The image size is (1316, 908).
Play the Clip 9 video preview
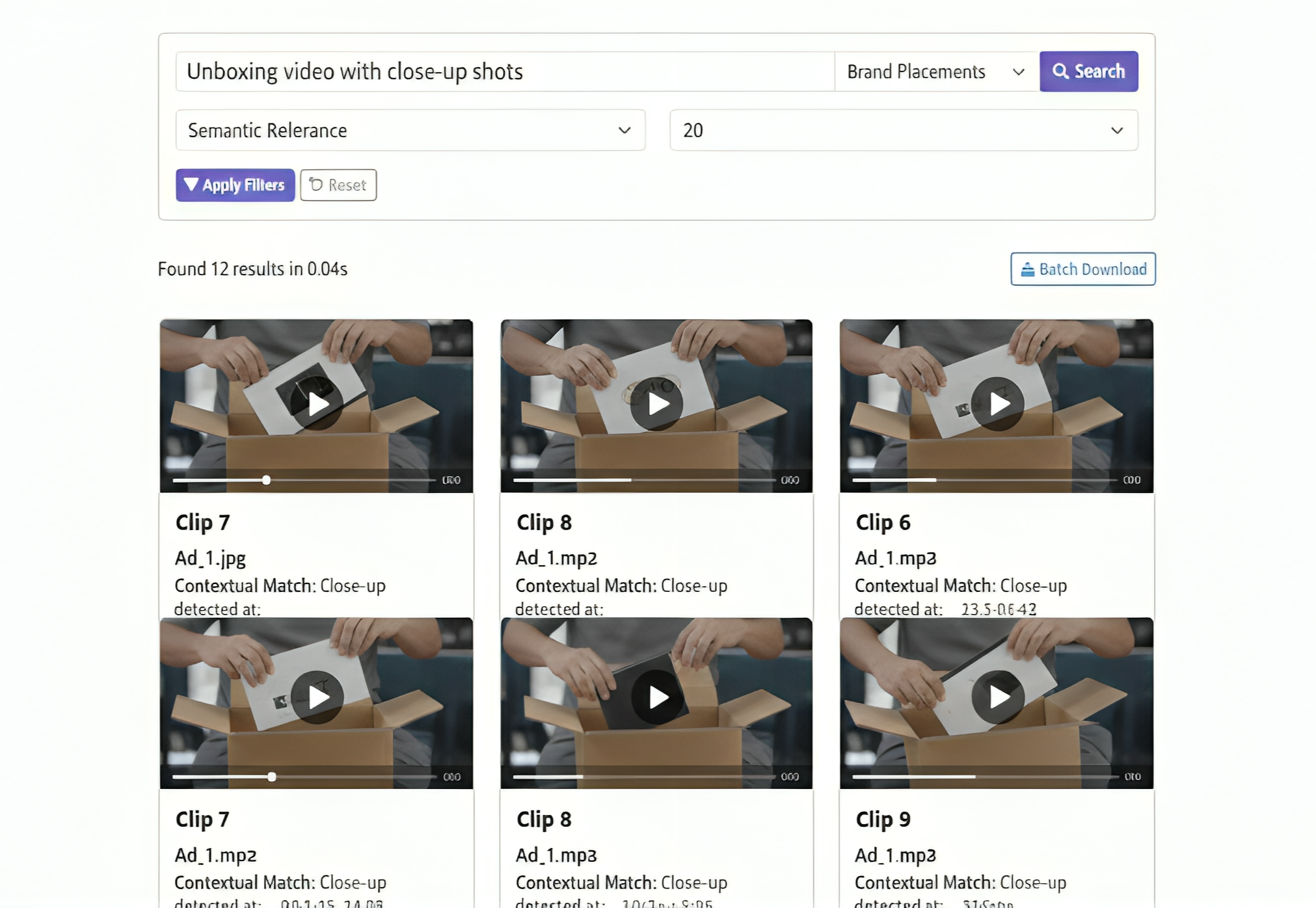[x=997, y=697]
